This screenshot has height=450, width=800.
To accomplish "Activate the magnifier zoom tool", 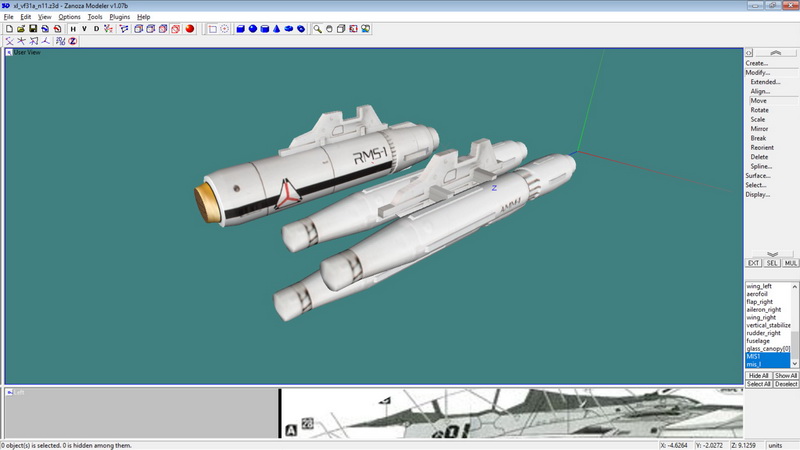I will (317, 29).
